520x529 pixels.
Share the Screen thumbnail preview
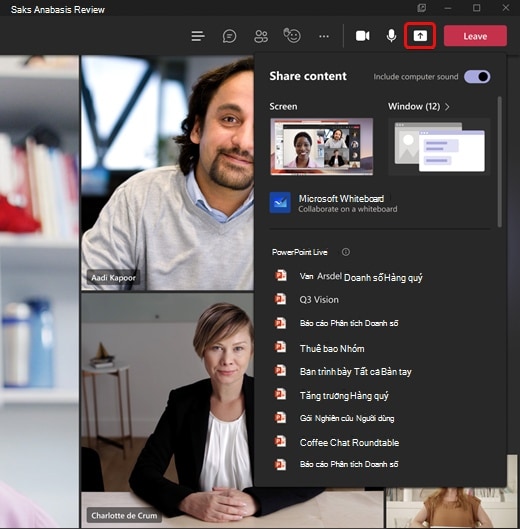[322, 146]
